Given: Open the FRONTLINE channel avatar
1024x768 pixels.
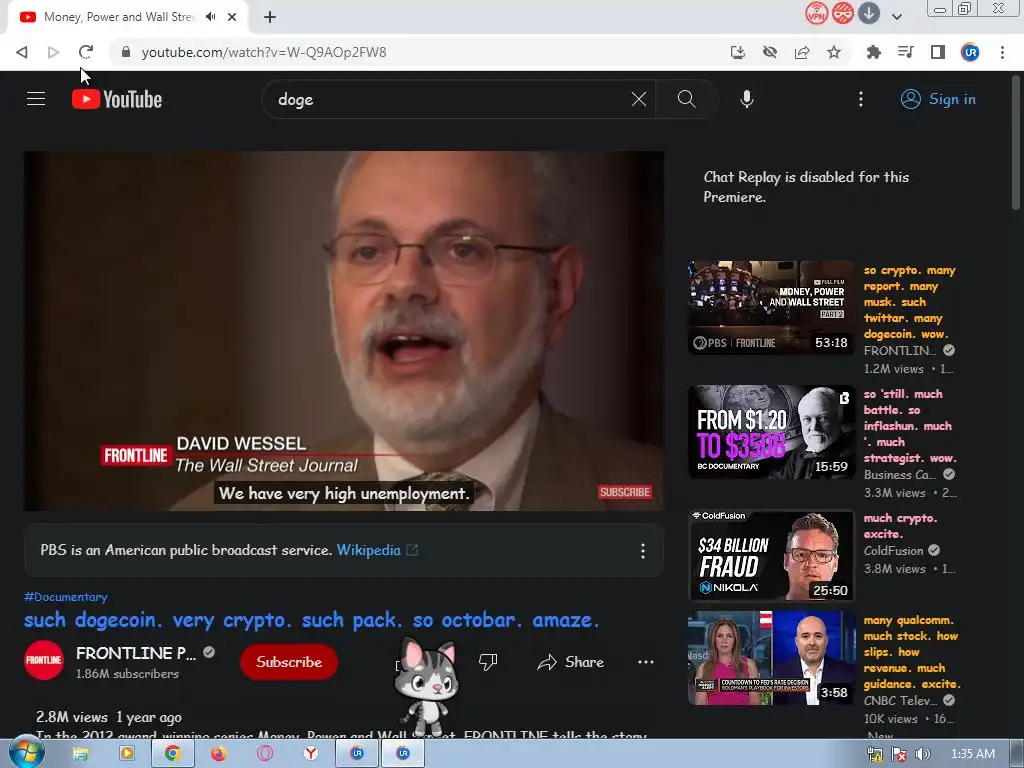Looking at the screenshot, I should coord(44,660).
